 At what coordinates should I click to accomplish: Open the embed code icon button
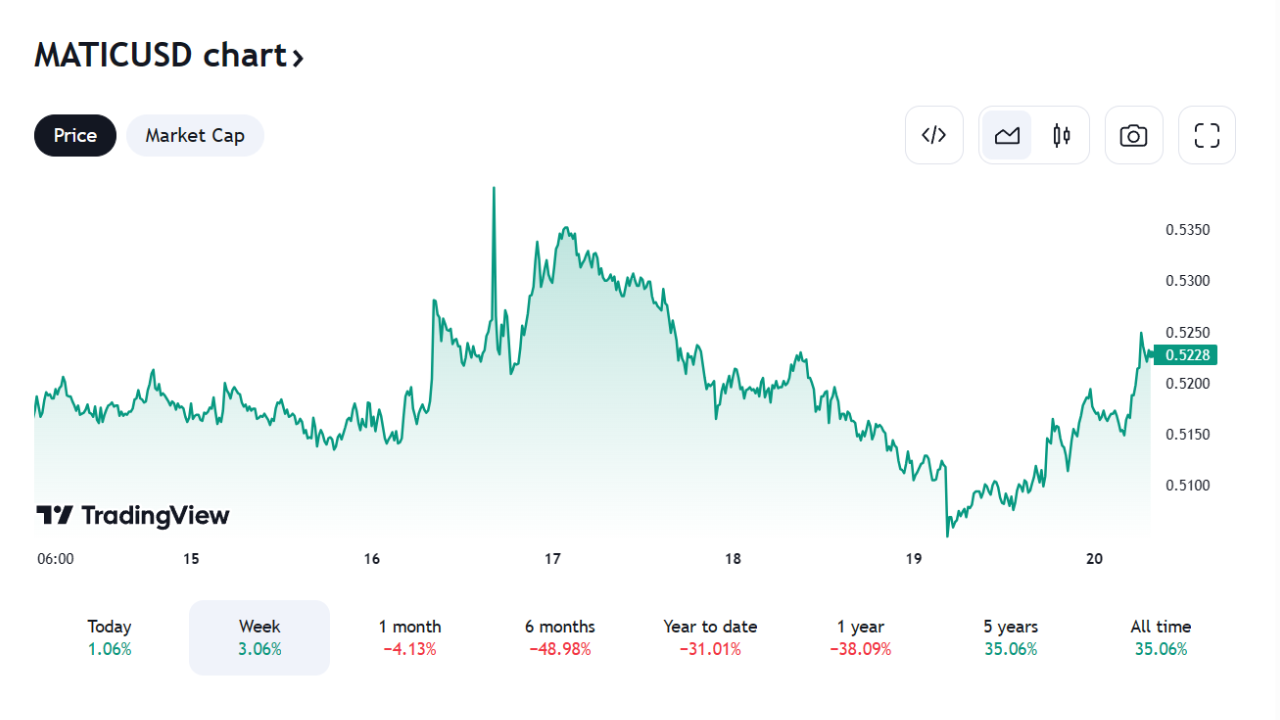tap(934, 135)
